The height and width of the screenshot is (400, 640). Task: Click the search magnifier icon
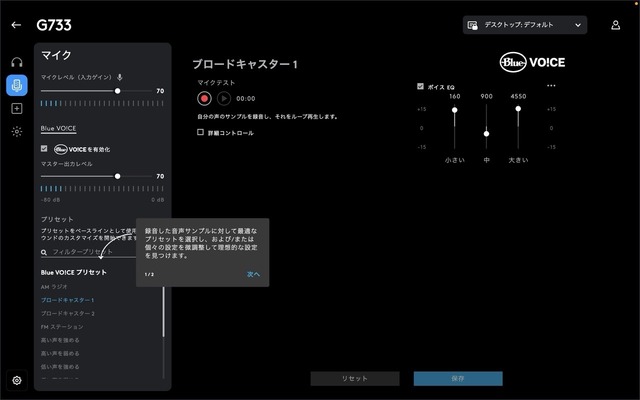[x=44, y=252]
